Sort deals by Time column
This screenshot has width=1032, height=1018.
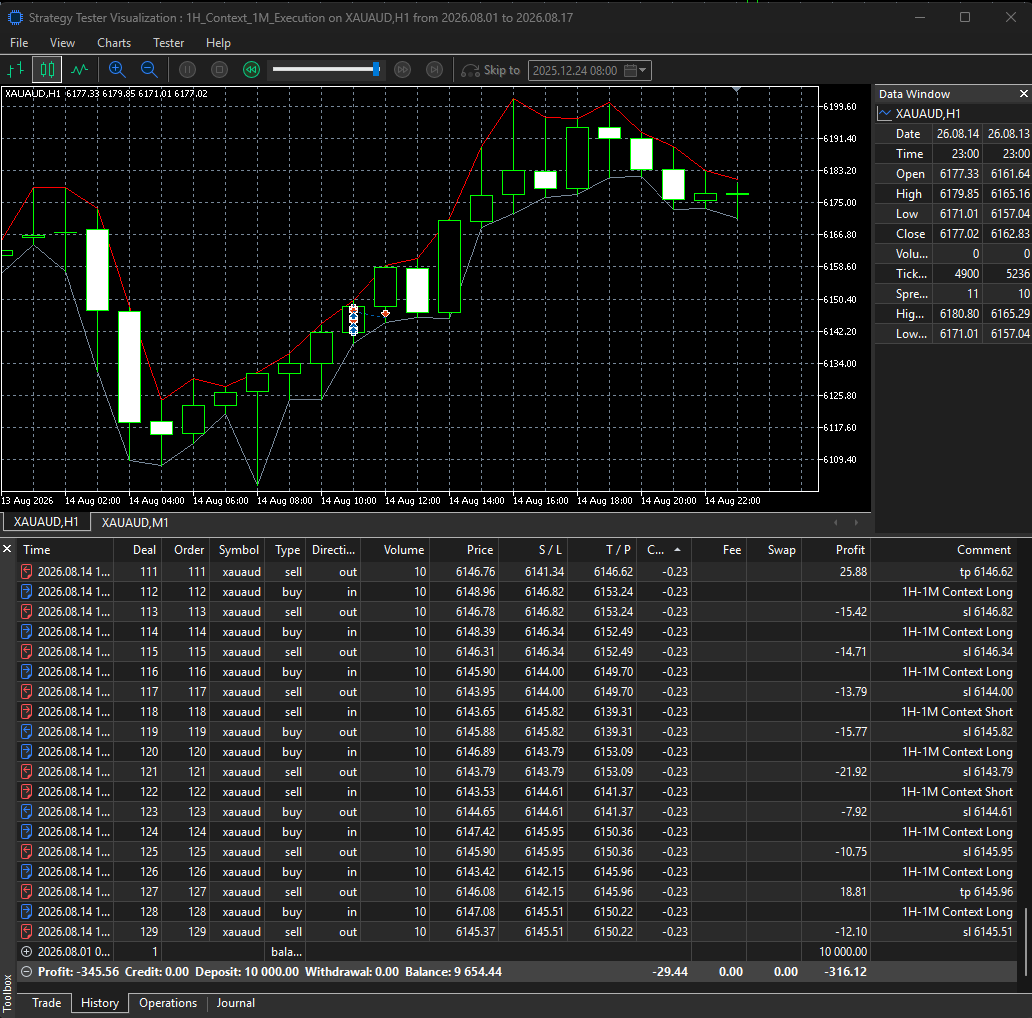pyautogui.click(x=65, y=550)
